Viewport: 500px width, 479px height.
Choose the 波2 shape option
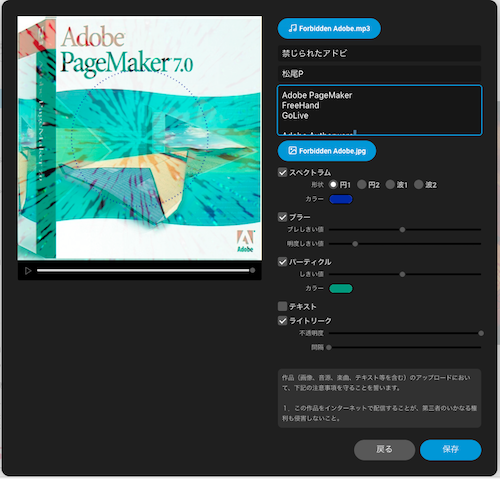[x=419, y=184]
